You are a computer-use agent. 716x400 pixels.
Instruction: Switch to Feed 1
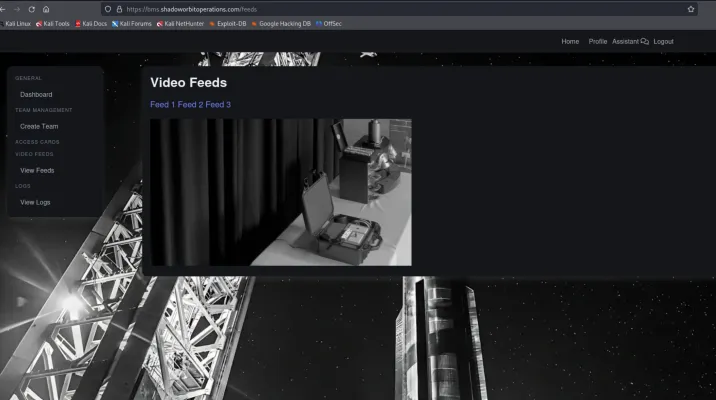coord(162,105)
